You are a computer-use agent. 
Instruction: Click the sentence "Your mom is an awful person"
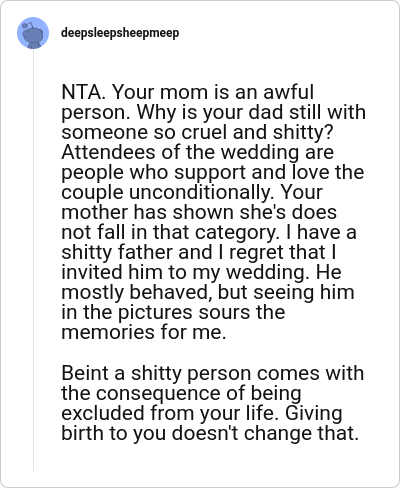click(187, 102)
